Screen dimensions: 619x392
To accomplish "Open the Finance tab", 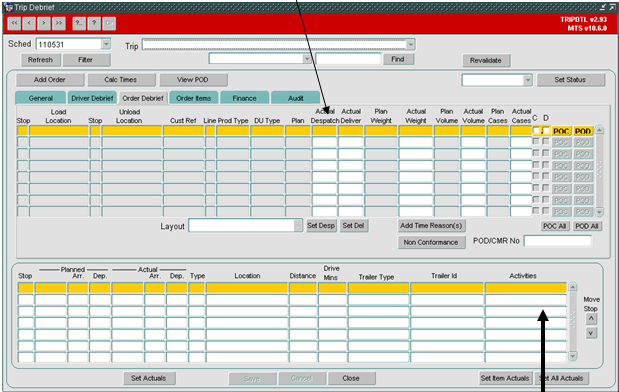I will (244, 98).
